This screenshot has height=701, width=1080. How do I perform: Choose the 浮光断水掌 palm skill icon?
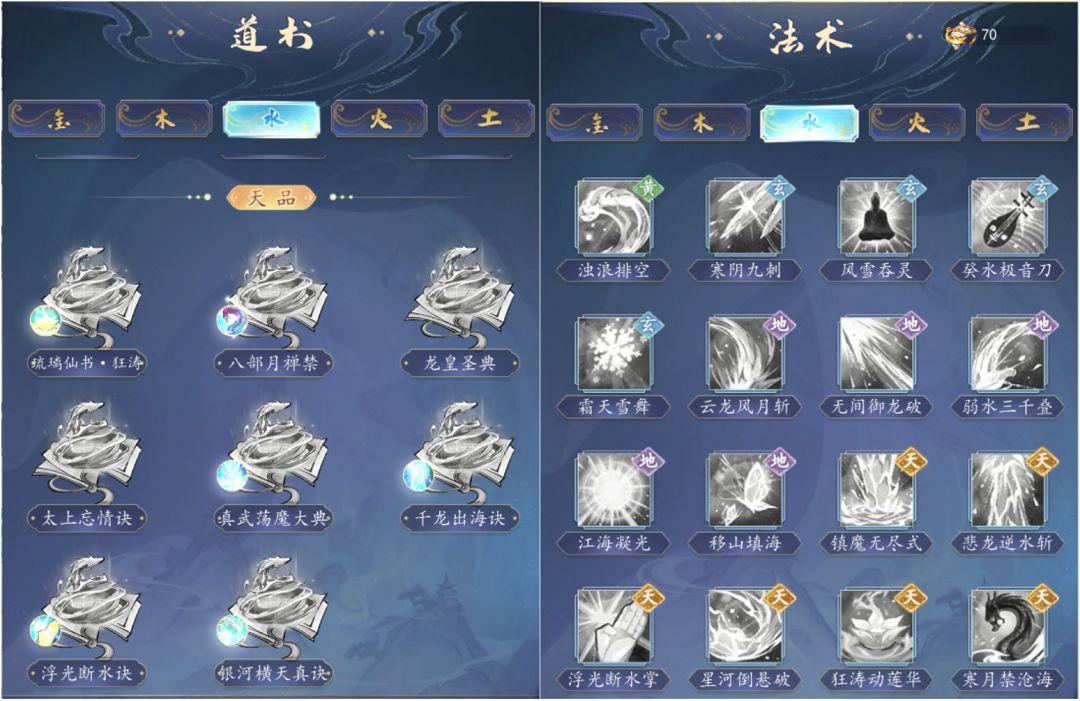[x=613, y=627]
